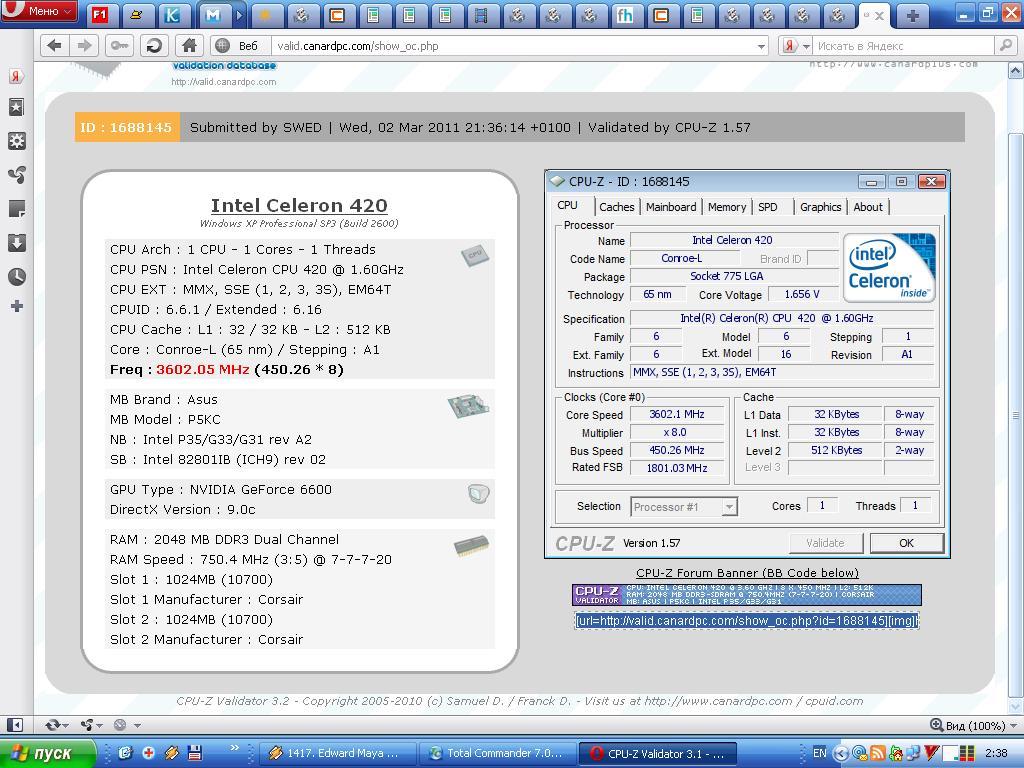
Task: Select the Mainboard tab in CPU-Z
Action: tap(671, 207)
